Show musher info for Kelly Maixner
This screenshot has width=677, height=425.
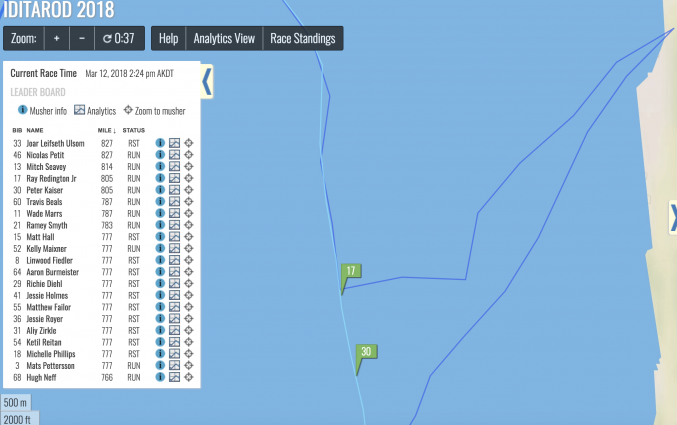click(x=160, y=248)
